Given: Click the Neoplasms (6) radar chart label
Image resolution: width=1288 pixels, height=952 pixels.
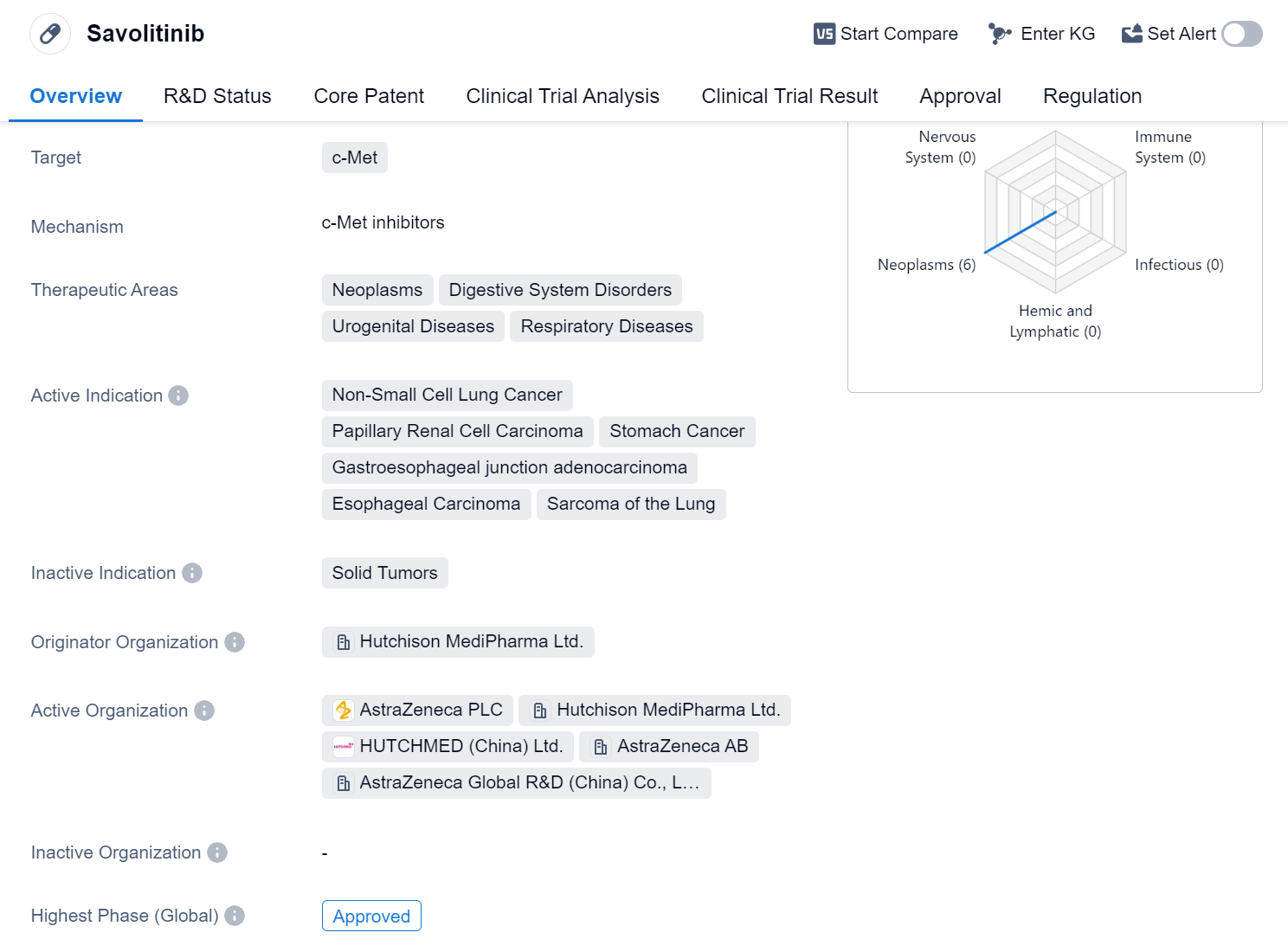Looking at the screenshot, I should tap(926, 265).
